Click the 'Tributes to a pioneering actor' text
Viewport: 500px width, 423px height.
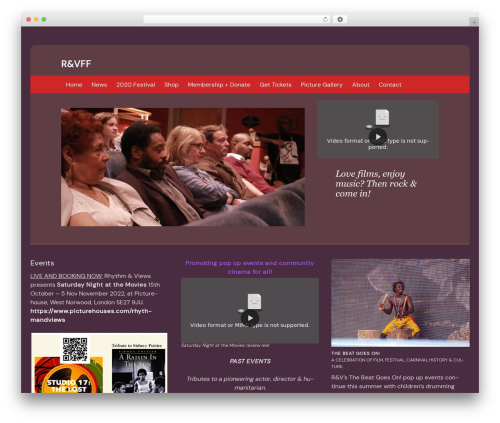[x=250, y=383]
